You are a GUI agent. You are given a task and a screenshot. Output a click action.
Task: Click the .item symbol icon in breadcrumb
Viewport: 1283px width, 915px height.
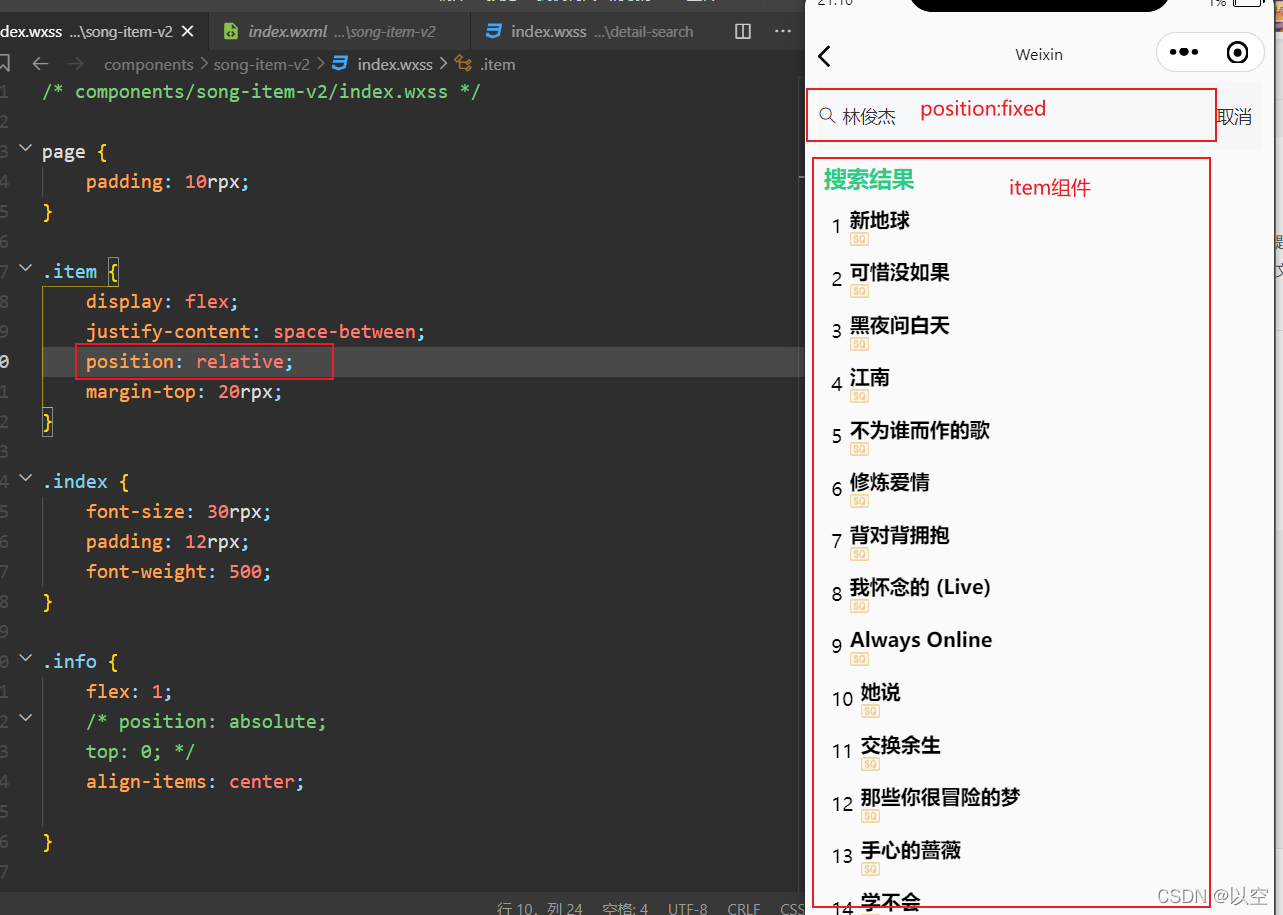point(463,64)
